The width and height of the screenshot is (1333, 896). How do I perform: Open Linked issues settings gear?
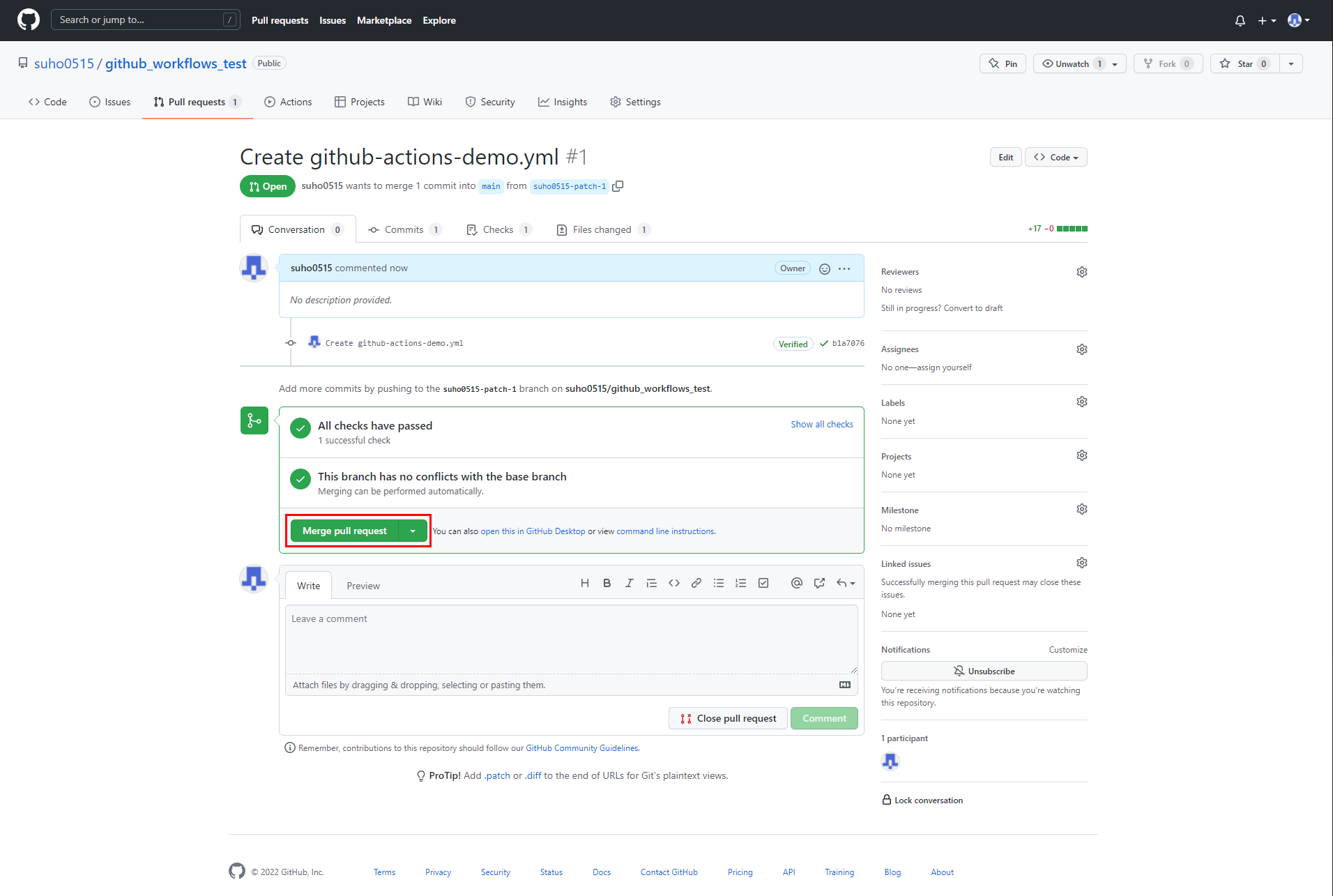pyautogui.click(x=1082, y=563)
